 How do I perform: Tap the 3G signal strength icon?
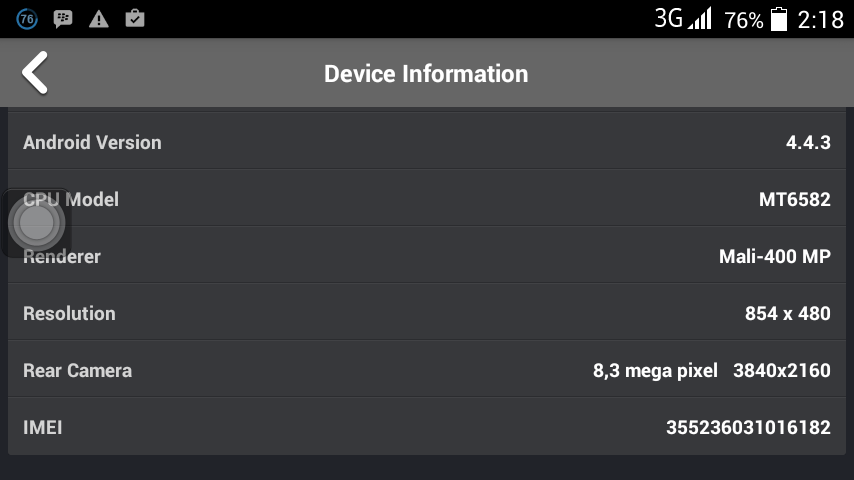coord(684,19)
